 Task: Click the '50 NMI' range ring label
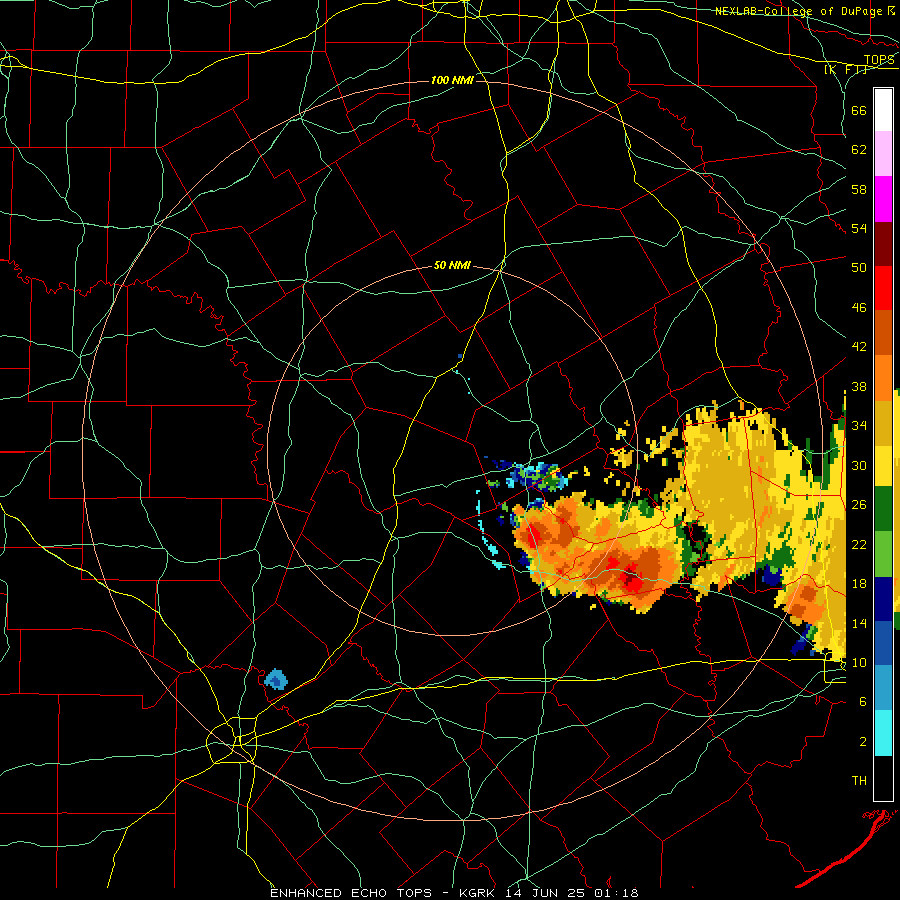point(452,265)
